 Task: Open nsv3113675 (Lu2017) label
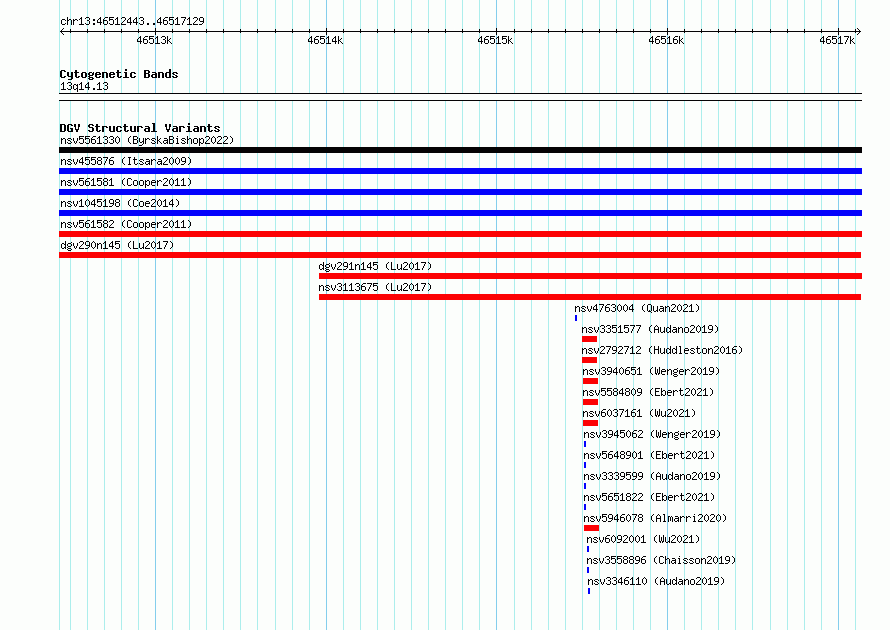pos(375,287)
